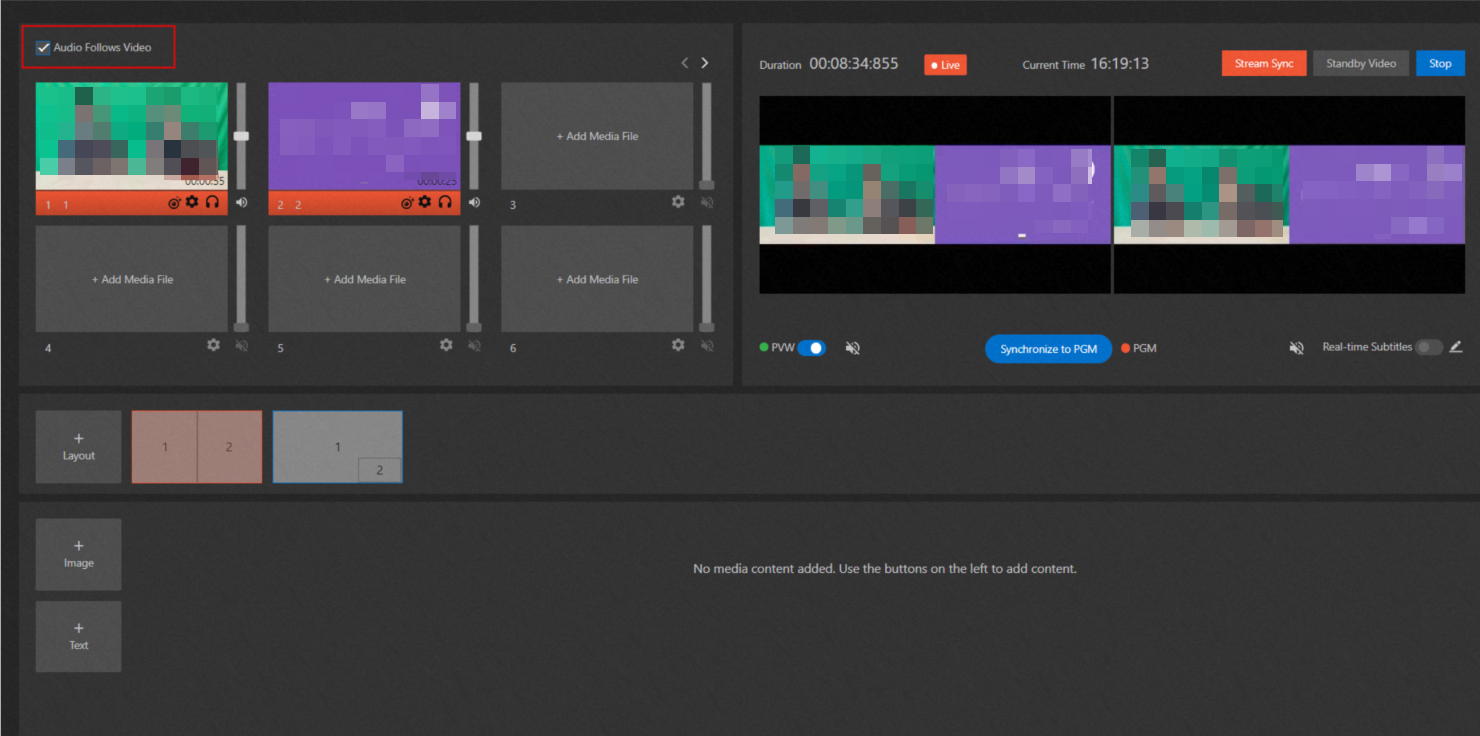Click the Stream Sync button
This screenshot has width=1480, height=736.
[x=1264, y=63]
